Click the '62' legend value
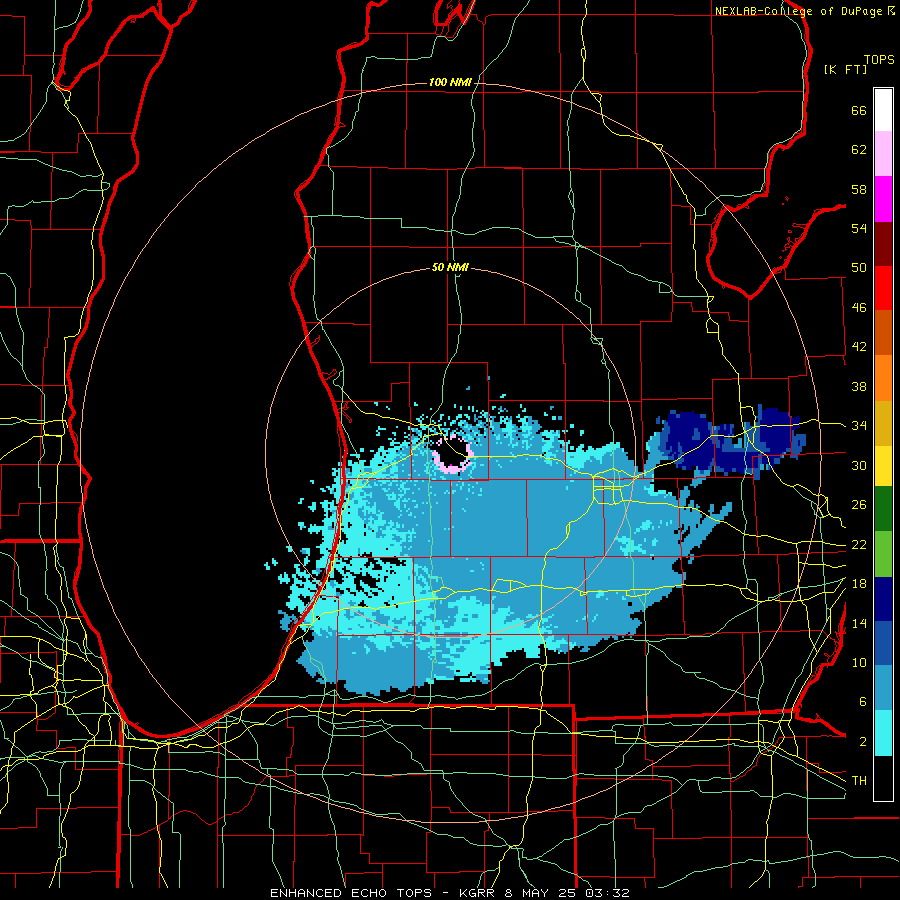Image resolution: width=900 pixels, height=900 pixels. pos(859,149)
